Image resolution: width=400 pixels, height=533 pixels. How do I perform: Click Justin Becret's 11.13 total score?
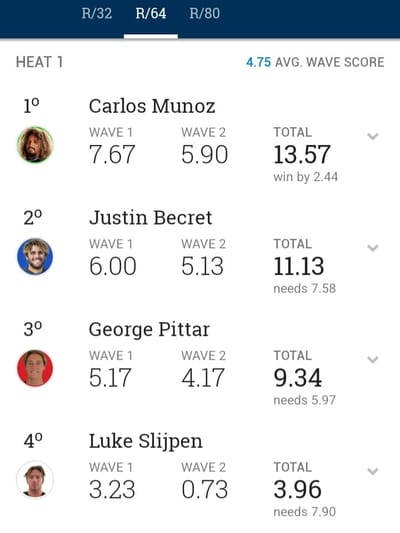[299, 266]
